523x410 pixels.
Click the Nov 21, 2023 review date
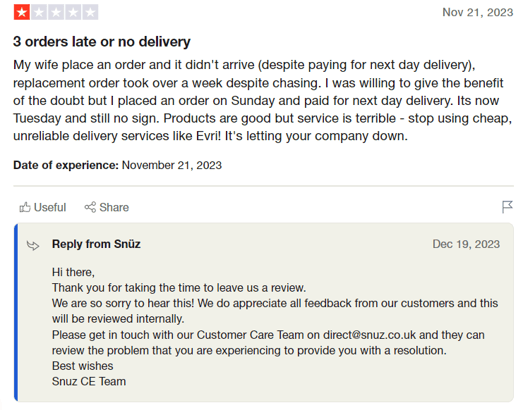(478, 12)
